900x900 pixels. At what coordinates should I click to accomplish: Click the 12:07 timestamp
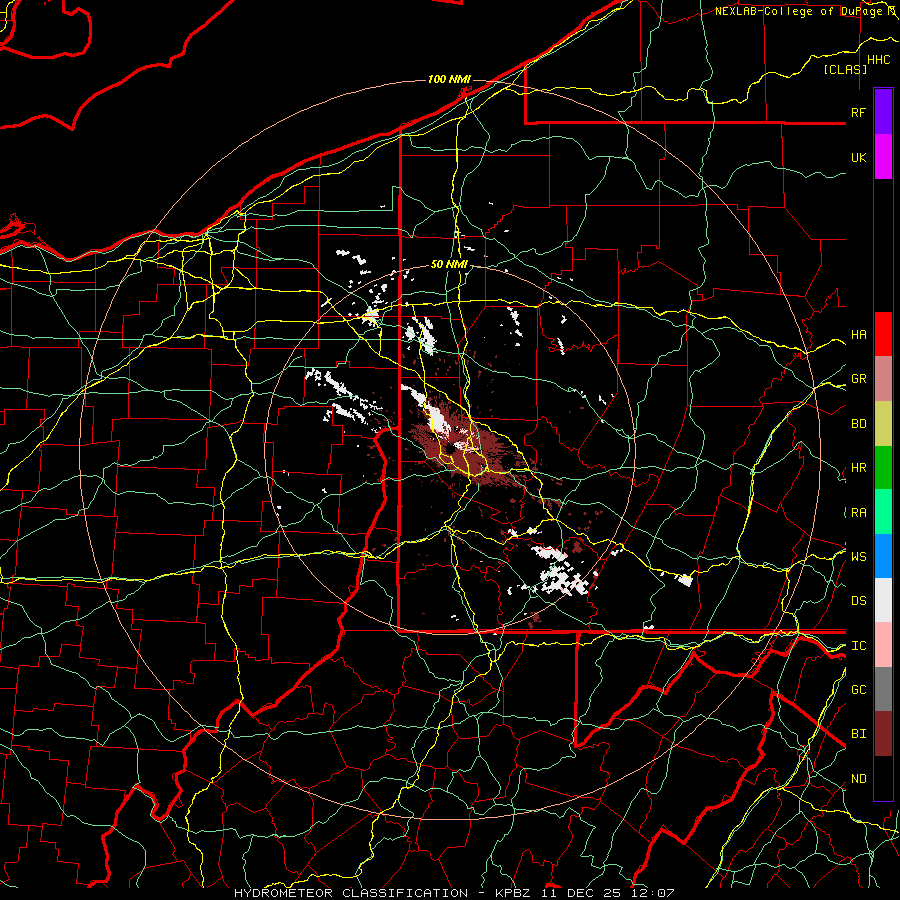click(652, 893)
